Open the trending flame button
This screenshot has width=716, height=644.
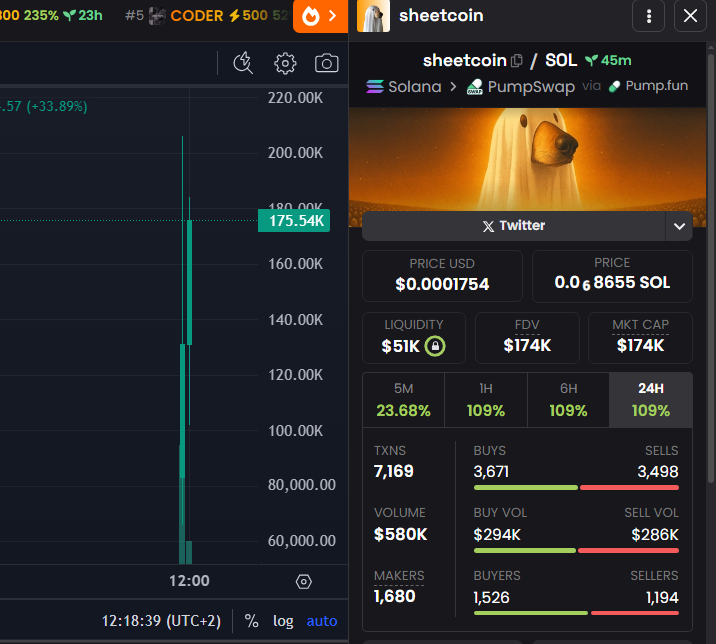[x=320, y=16]
